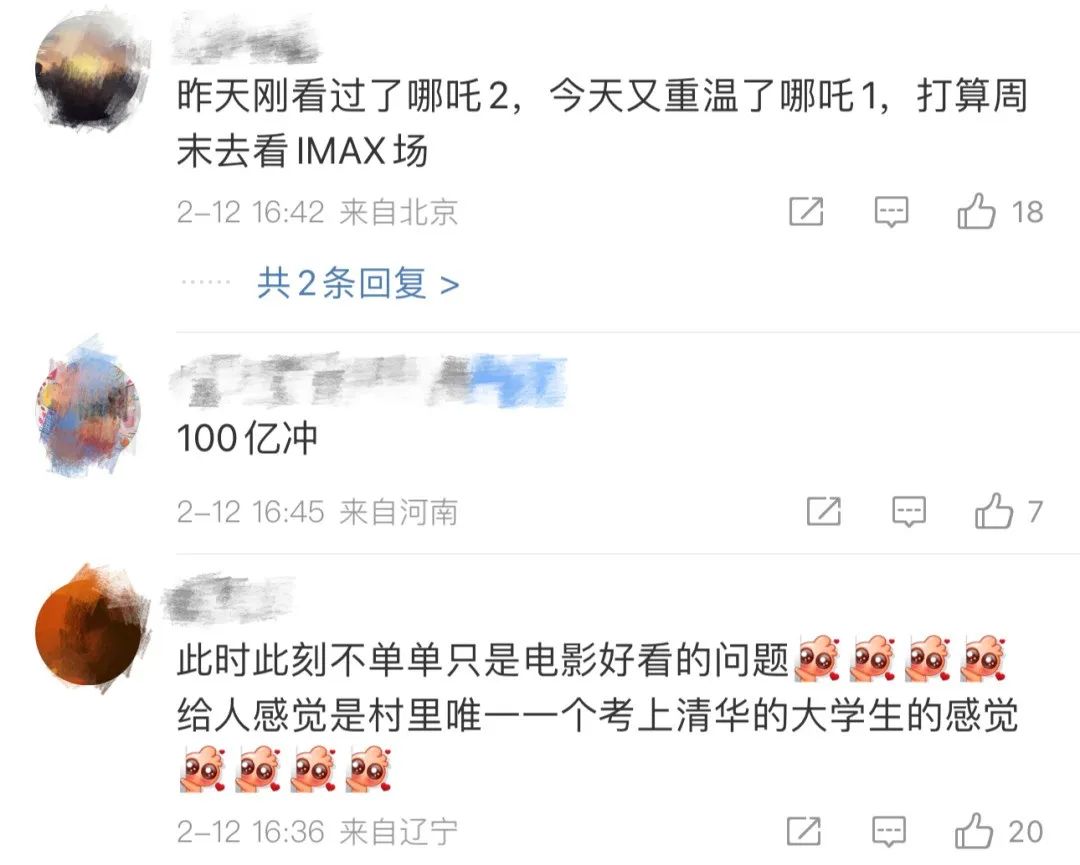The width and height of the screenshot is (1080, 865).
Task: Open the first commenter's blurred username
Action: click(247, 40)
